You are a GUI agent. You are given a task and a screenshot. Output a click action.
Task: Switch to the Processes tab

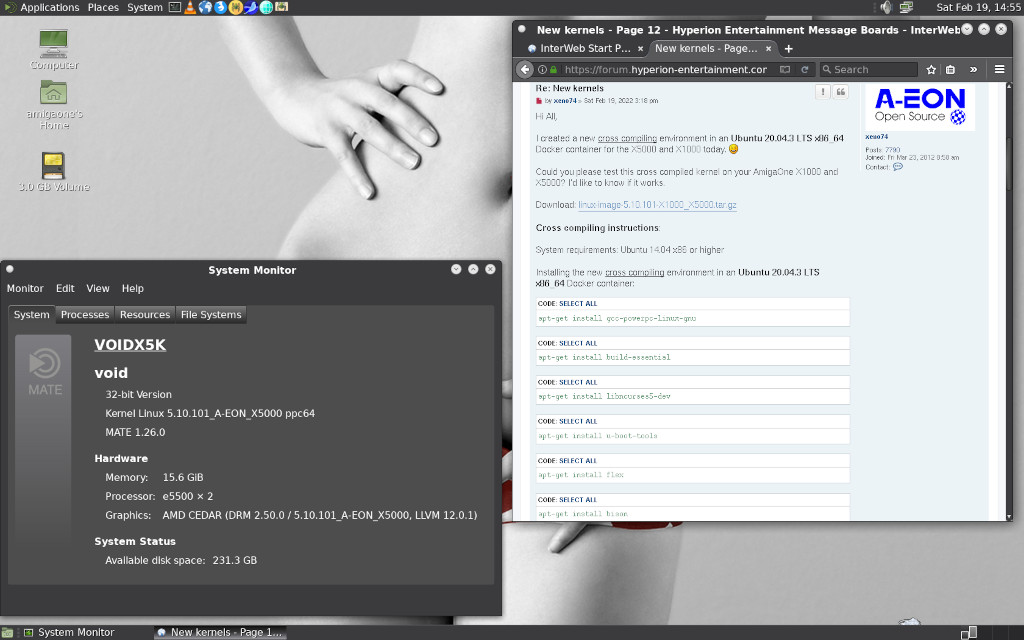(x=85, y=315)
